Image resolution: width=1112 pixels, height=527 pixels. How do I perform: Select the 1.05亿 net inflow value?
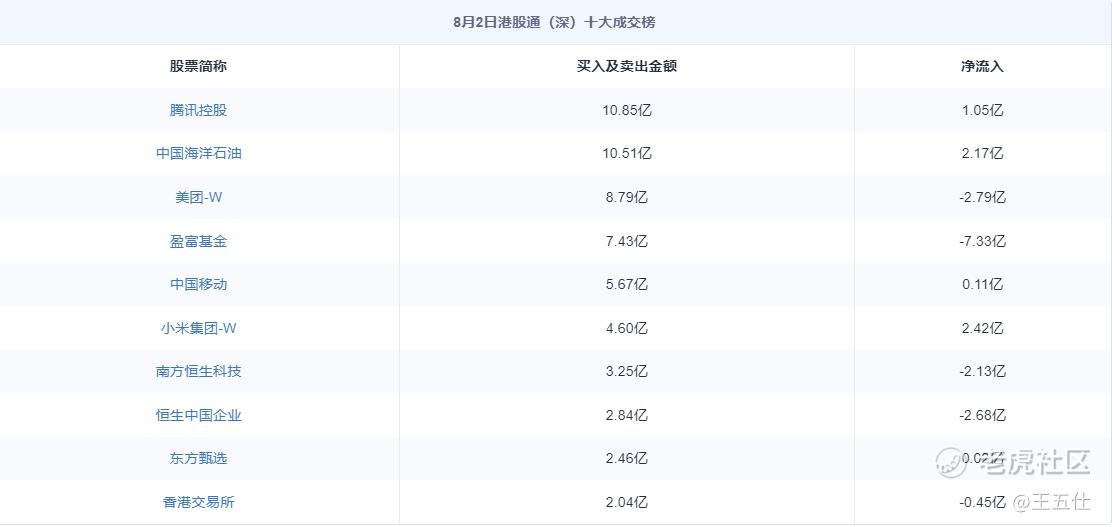click(x=983, y=110)
